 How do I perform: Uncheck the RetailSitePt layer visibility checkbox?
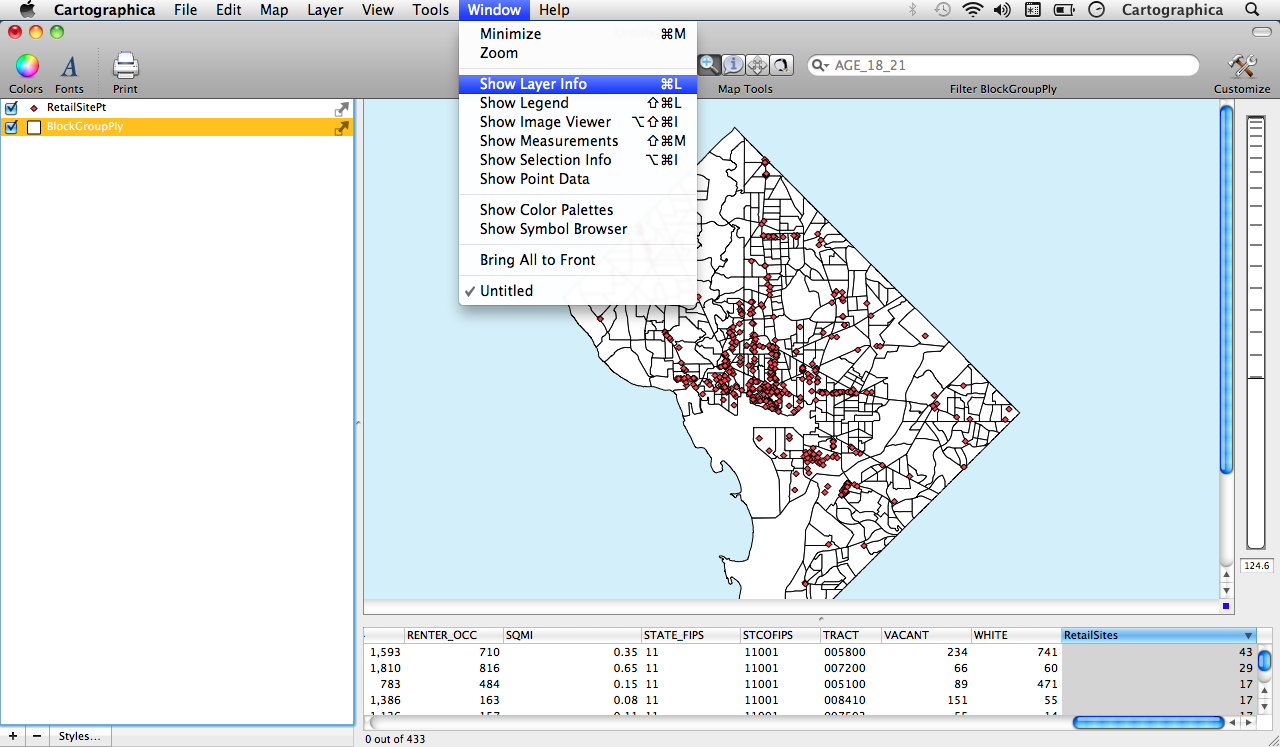[12, 108]
